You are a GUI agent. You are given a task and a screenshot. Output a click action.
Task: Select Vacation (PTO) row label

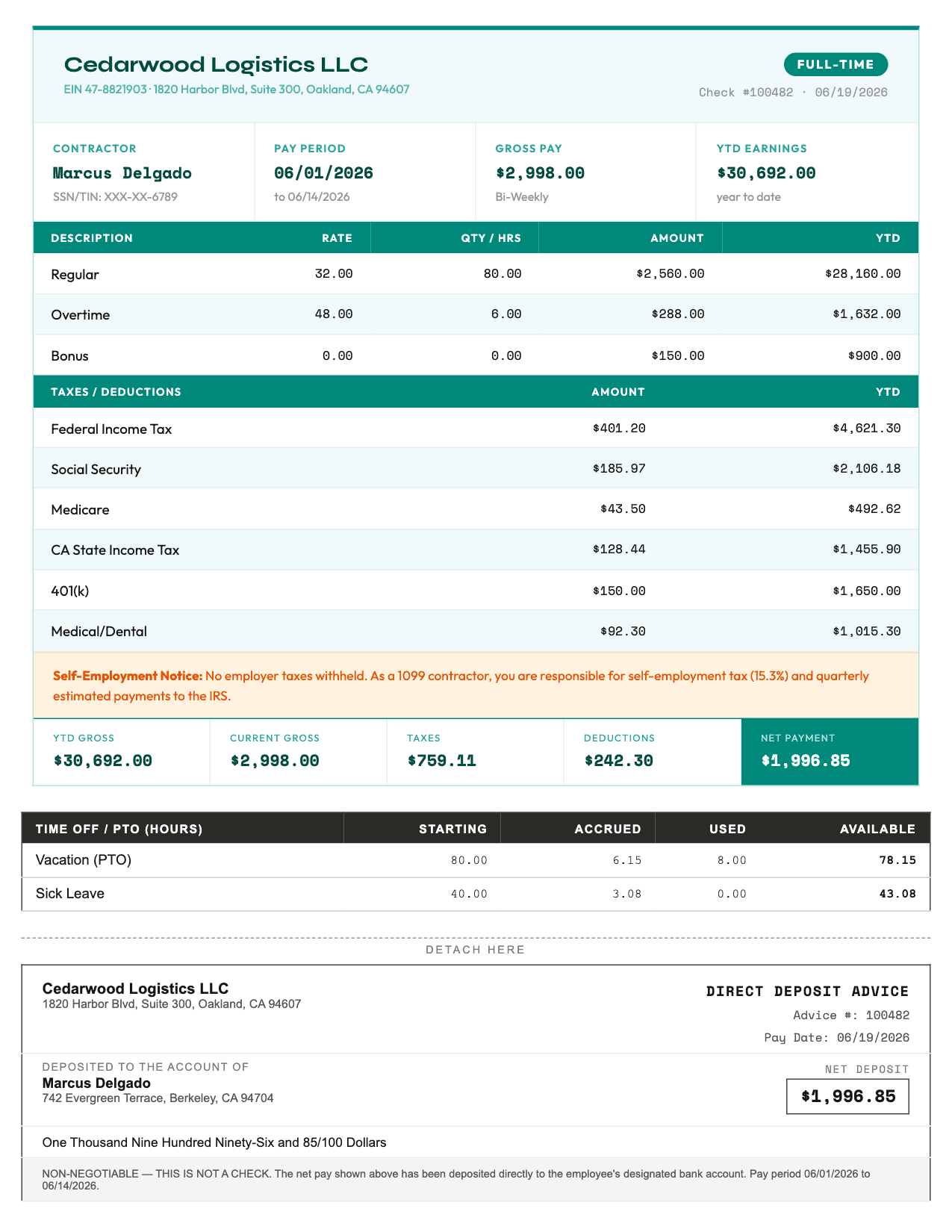(x=84, y=860)
